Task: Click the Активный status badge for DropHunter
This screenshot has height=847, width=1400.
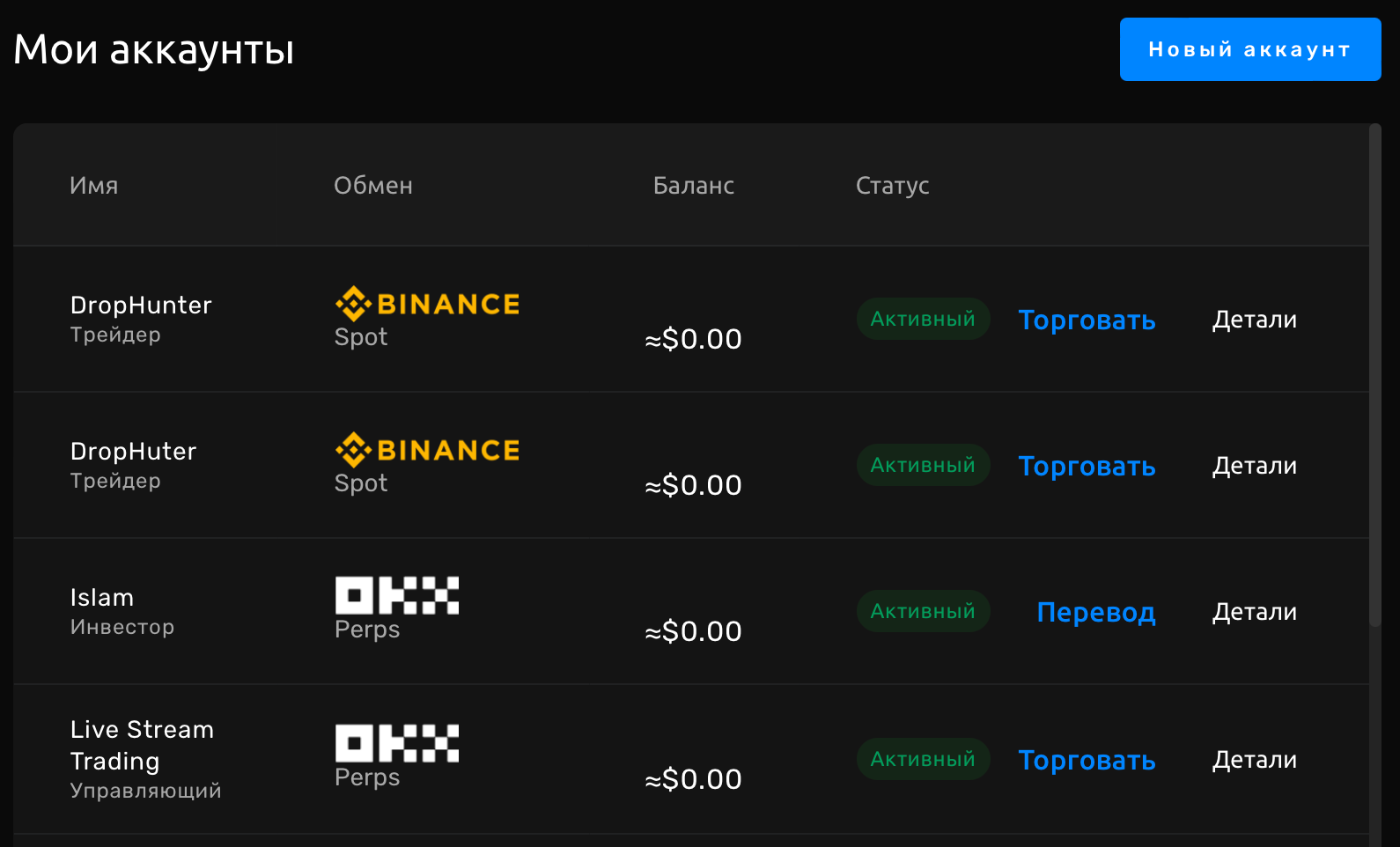Action: (x=923, y=319)
